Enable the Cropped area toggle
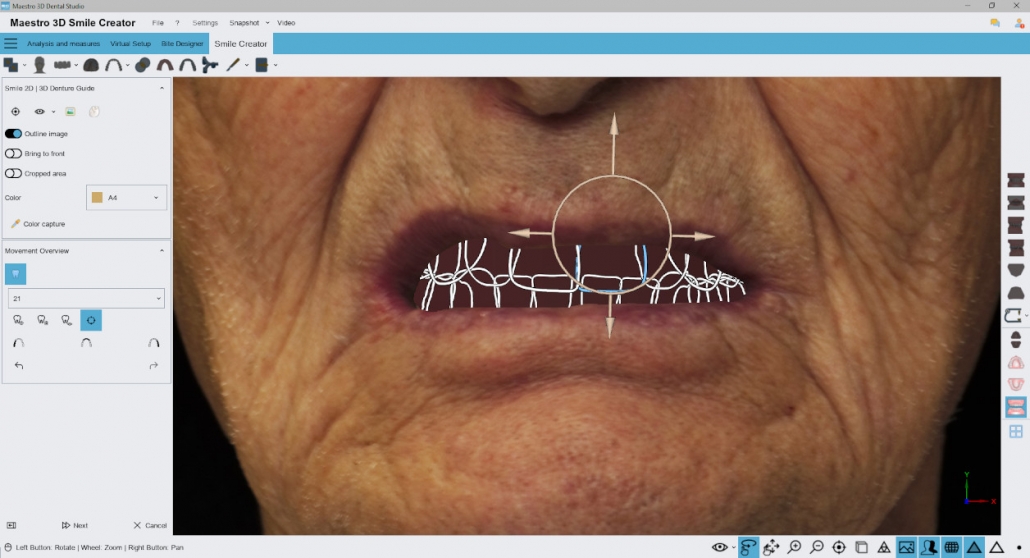This screenshot has width=1030, height=558. (x=13, y=174)
